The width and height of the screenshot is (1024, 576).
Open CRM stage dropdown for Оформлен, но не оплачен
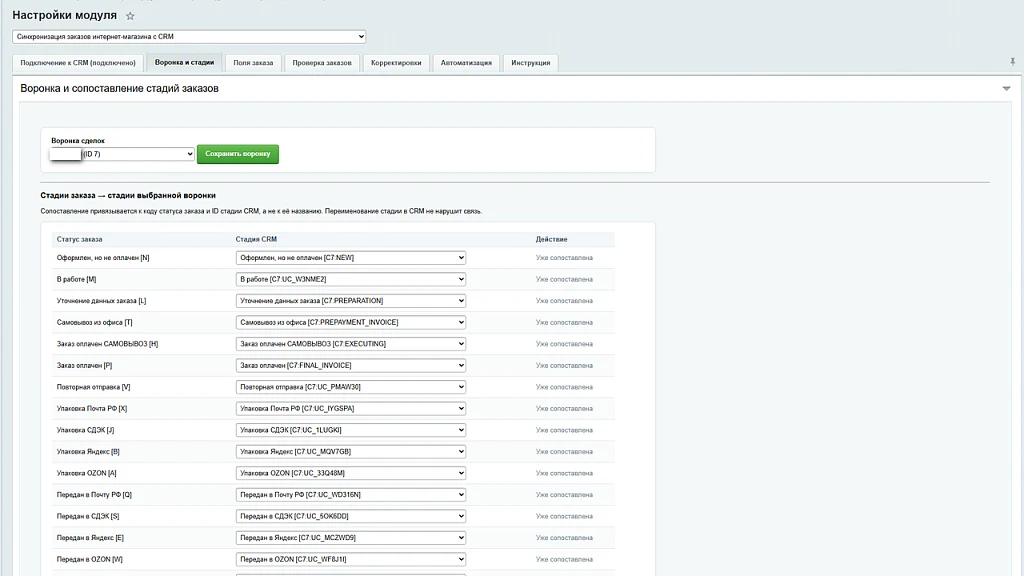click(x=351, y=258)
